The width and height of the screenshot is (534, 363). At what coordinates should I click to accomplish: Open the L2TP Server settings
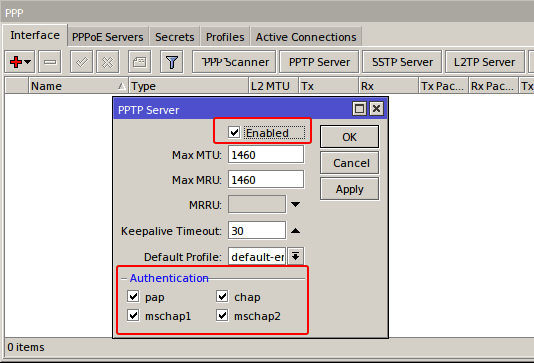pos(485,62)
